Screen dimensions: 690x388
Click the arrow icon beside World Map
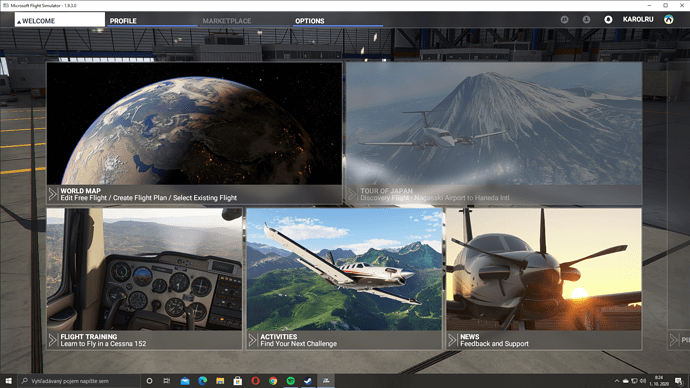(52, 194)
